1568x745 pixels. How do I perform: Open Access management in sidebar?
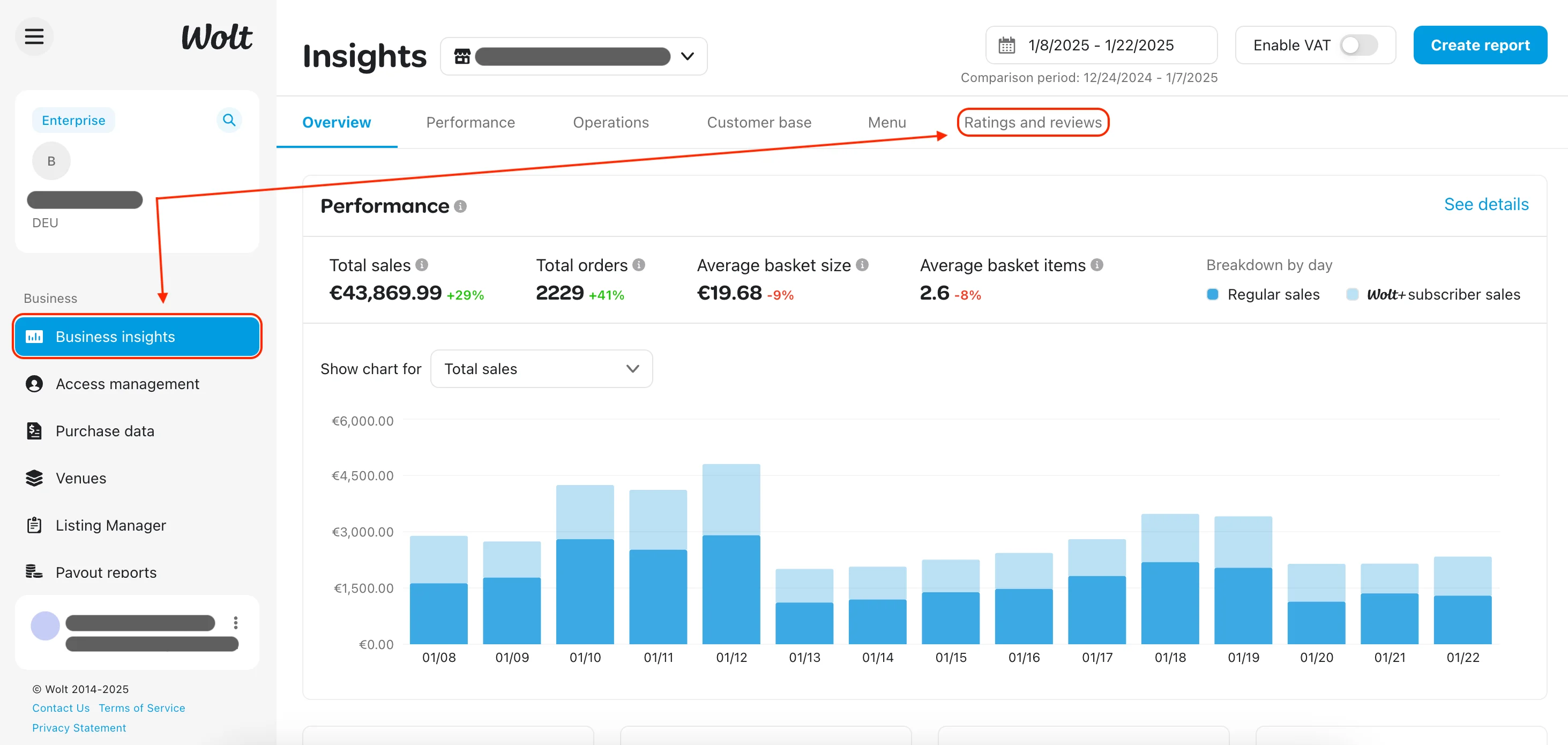127,384
